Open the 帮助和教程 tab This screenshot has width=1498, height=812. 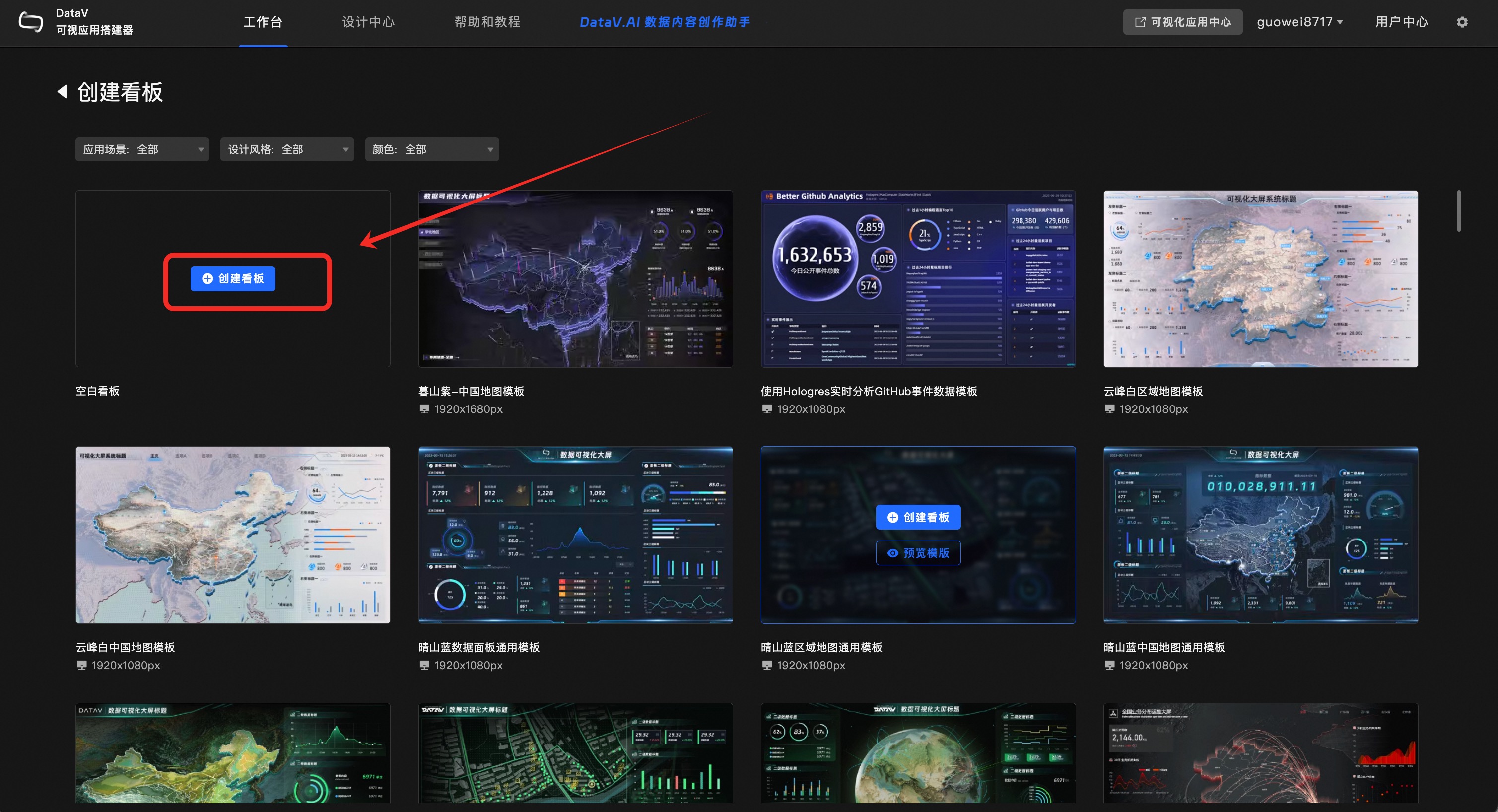click(487, 22)
